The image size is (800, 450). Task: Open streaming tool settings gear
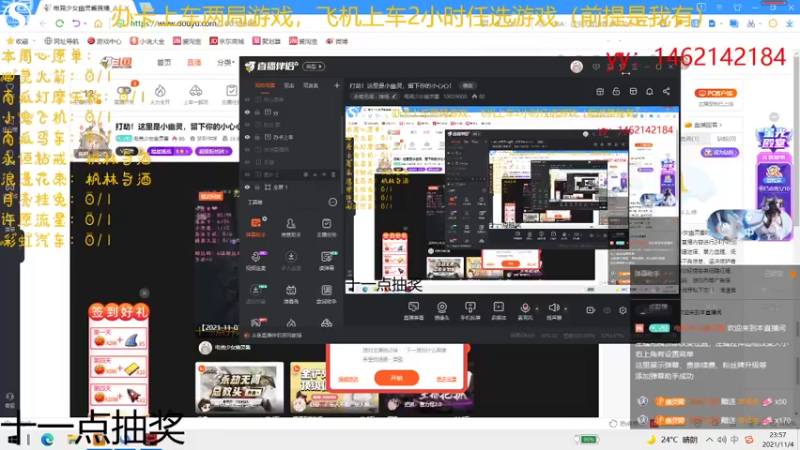coord(622,310)
